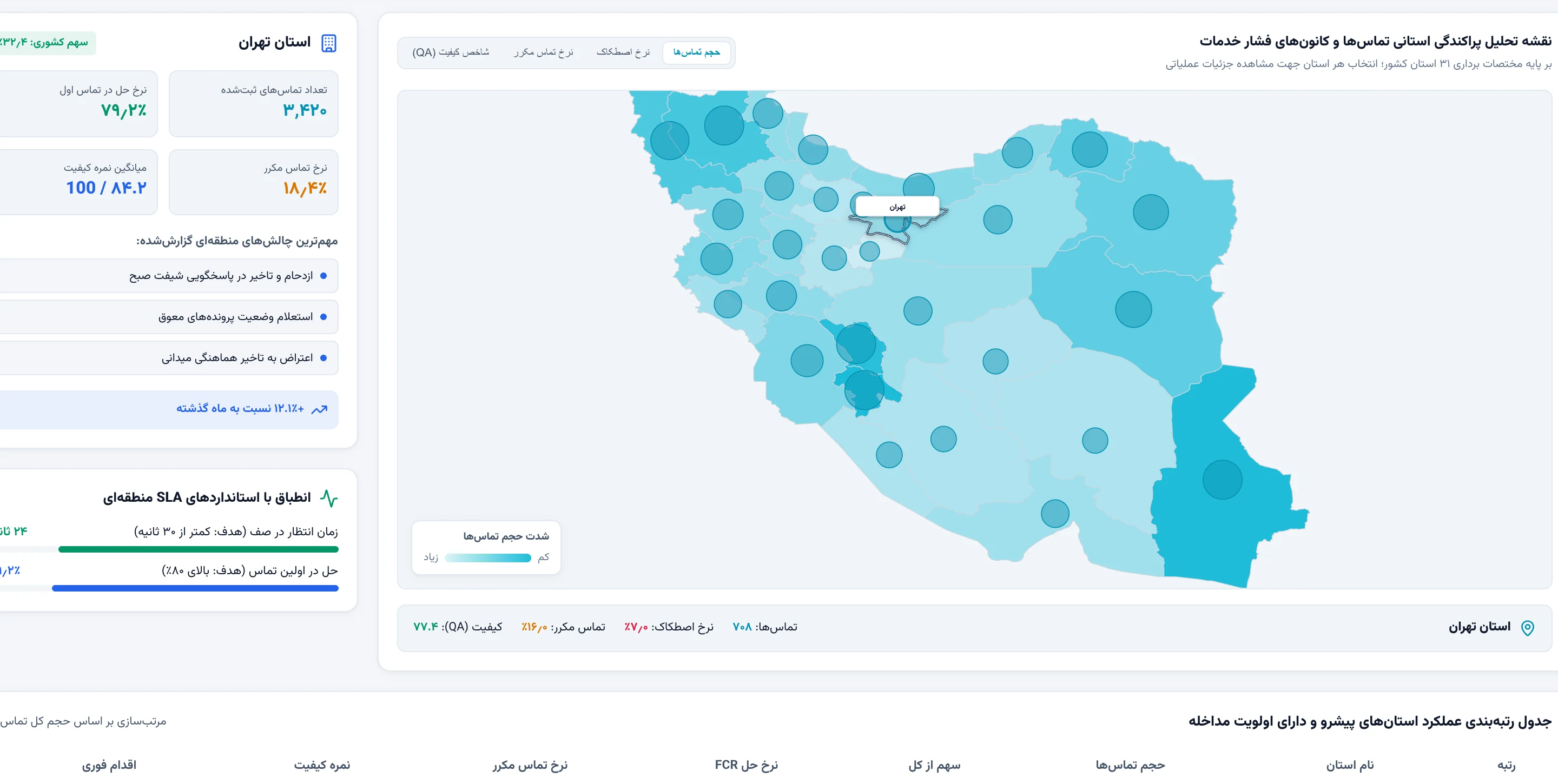Select اعتراض به تاخیر هماهنگی میدانی item
This screenshot has height=784, width=1558.
(168, 358)
